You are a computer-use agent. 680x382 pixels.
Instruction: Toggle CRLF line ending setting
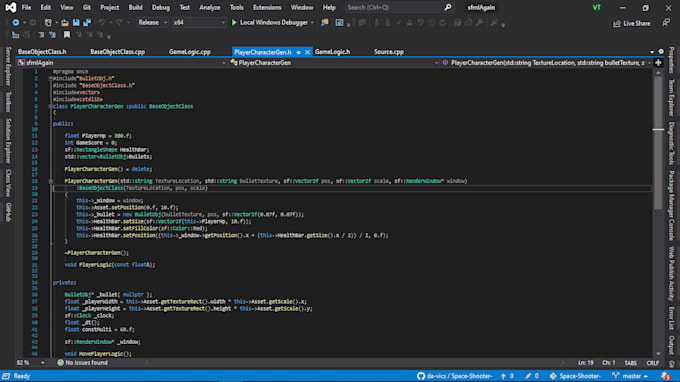[653, 363]
